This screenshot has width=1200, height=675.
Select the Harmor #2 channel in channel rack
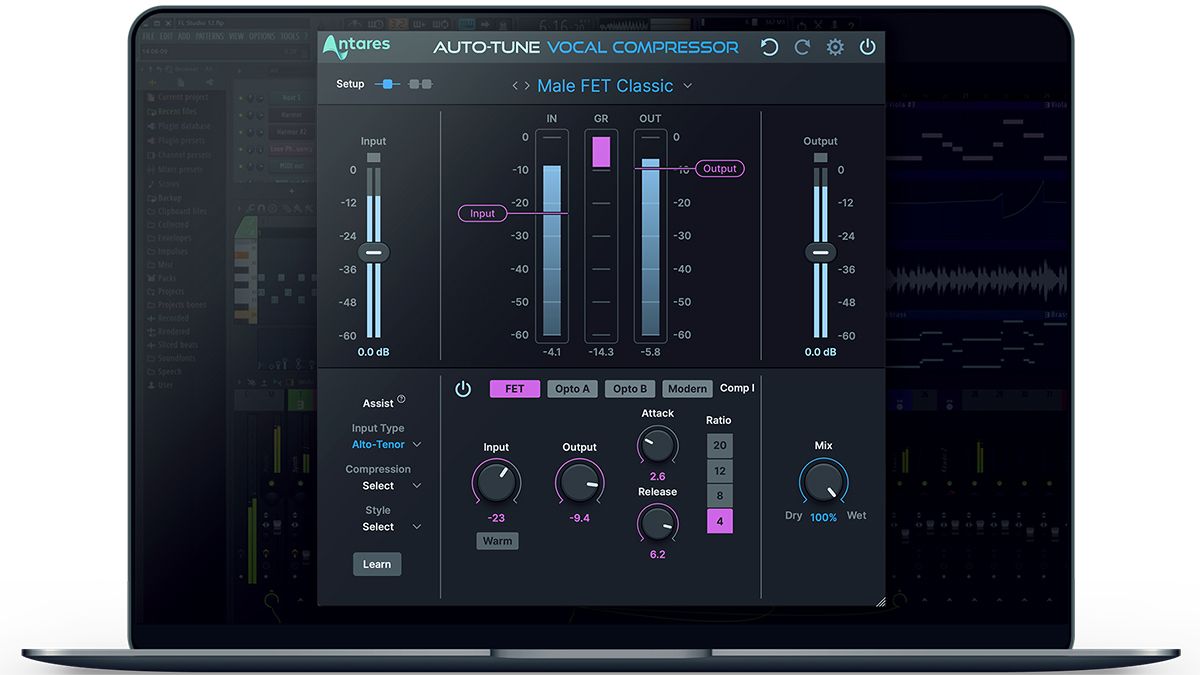(291, 132)
